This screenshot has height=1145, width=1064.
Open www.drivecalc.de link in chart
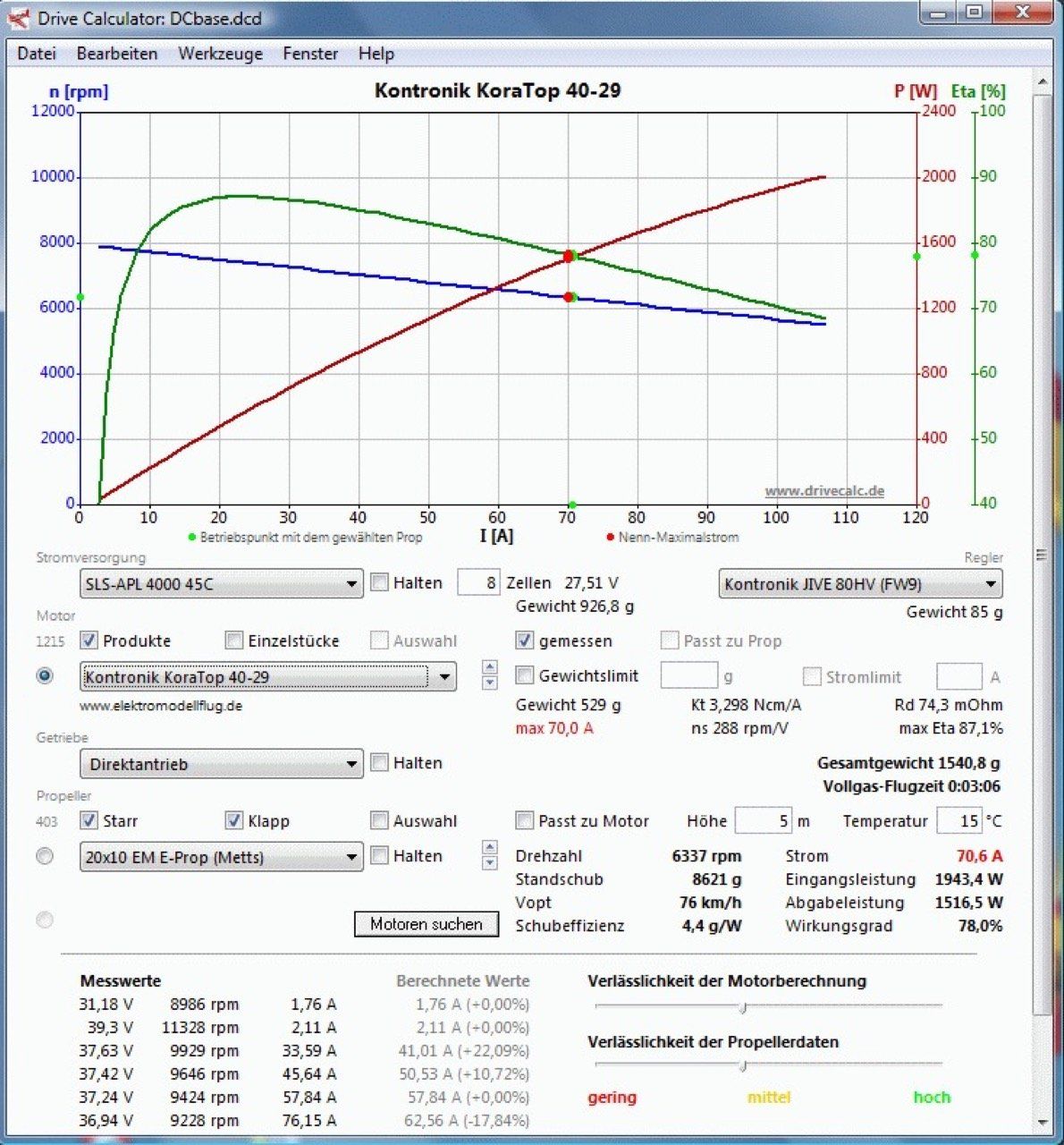(x=824, y=491)
